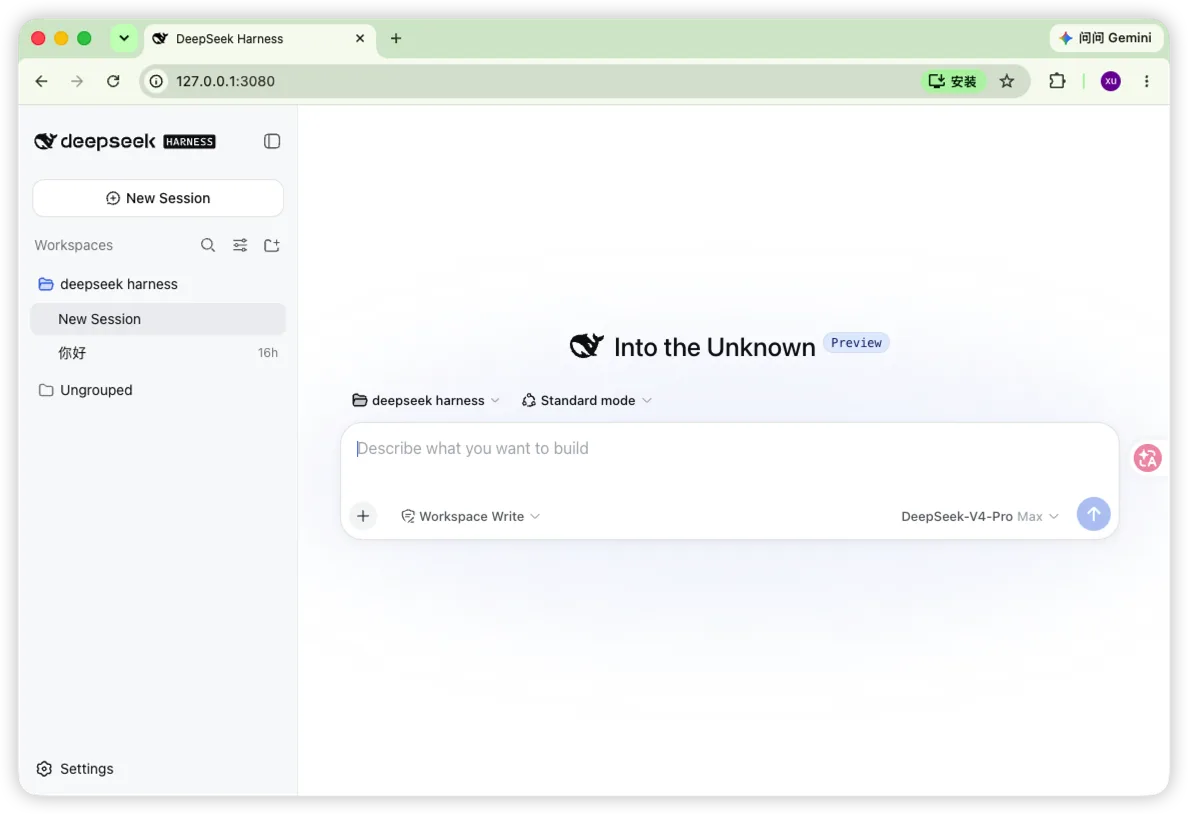
Task: Open workspace filter settings icon
Action: (x=240, y=245)
